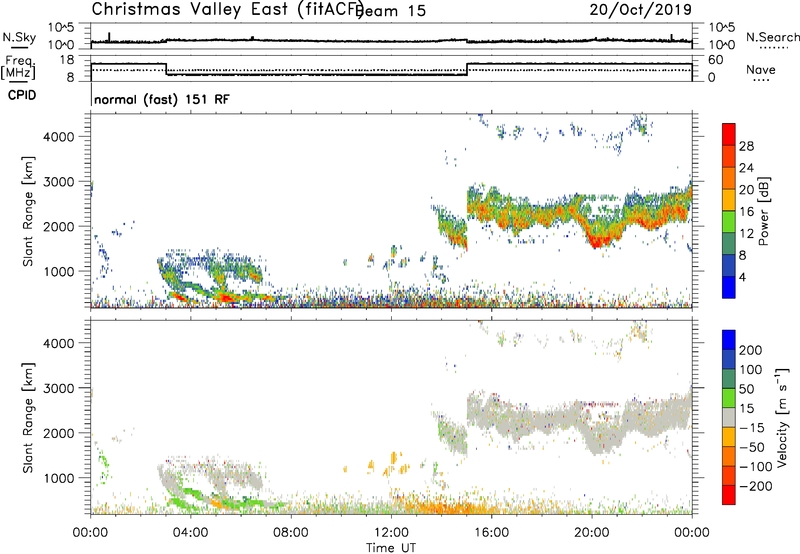Click the '4000' tick on power panel axis

58,137
